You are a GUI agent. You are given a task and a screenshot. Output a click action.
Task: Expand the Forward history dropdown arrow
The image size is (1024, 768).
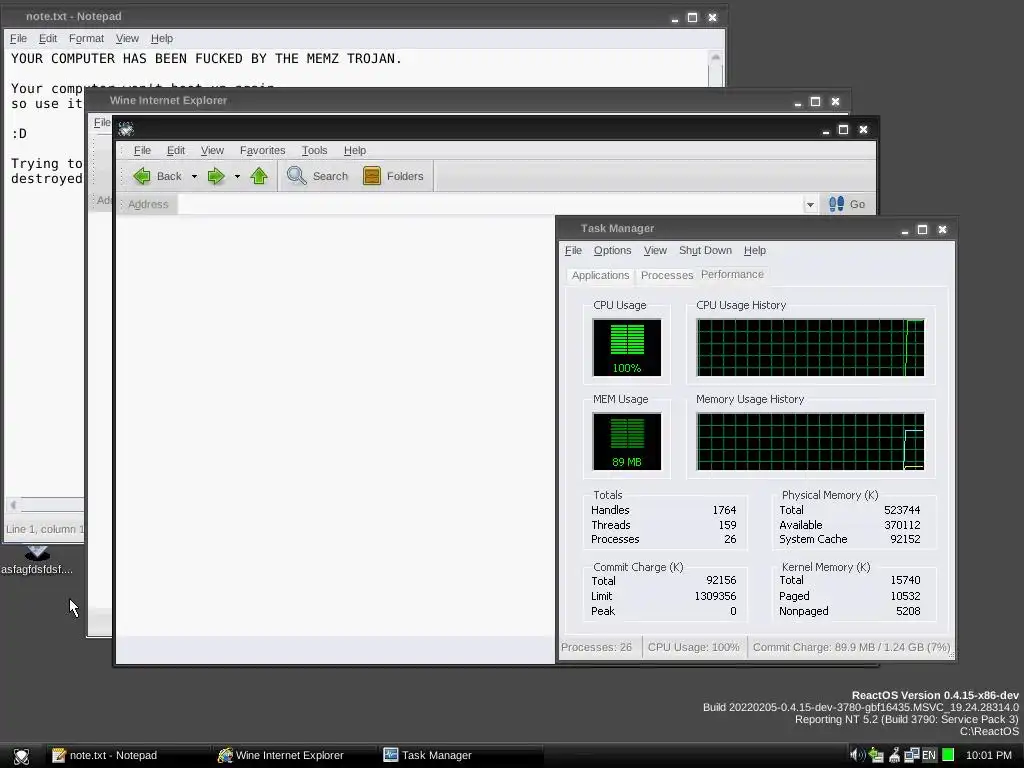click(x=237, y=176)
